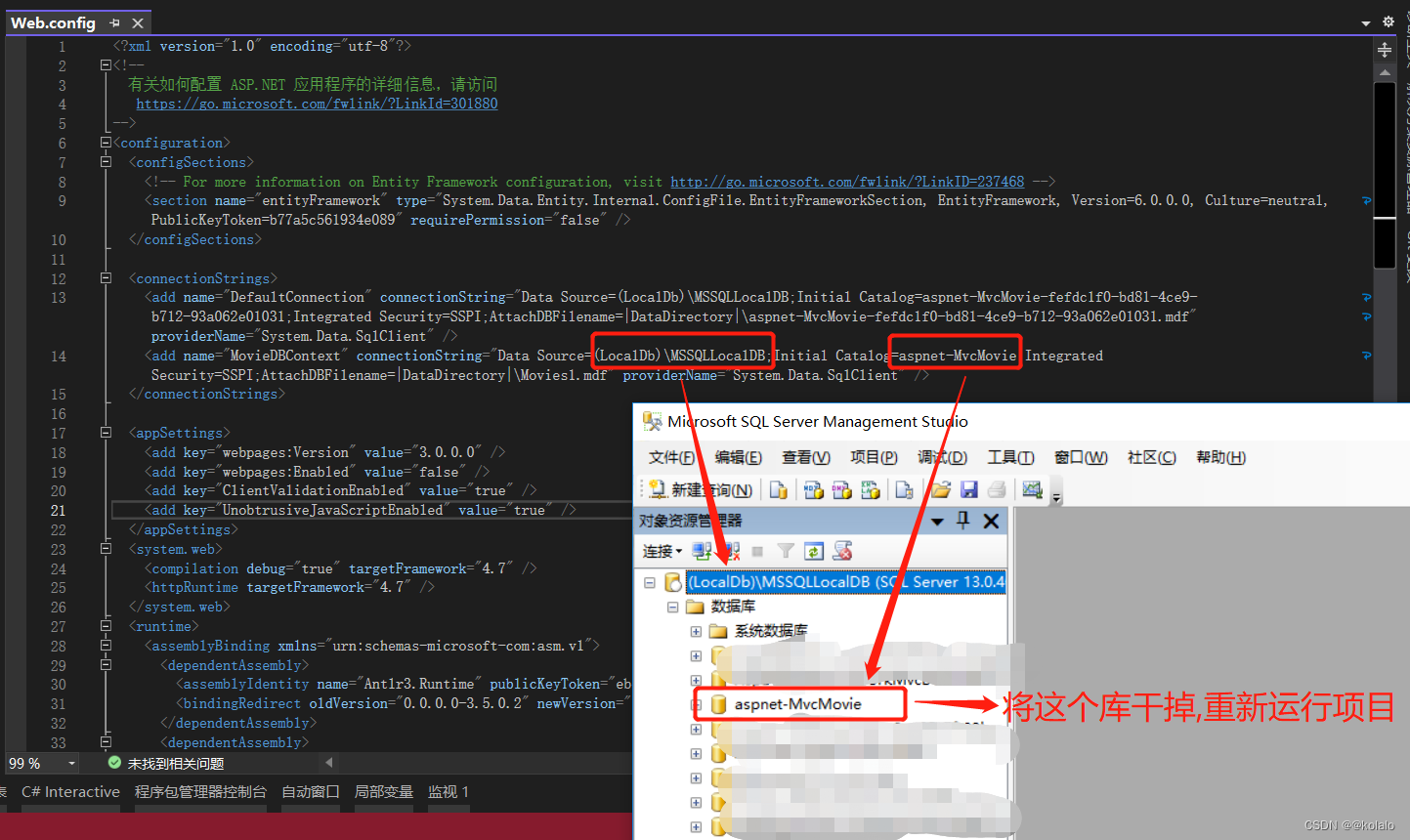The height and width of the screenshot is (840, 1410).
Task: Switch to 程序包管理器控制台 tab
Action: point(200,792)
